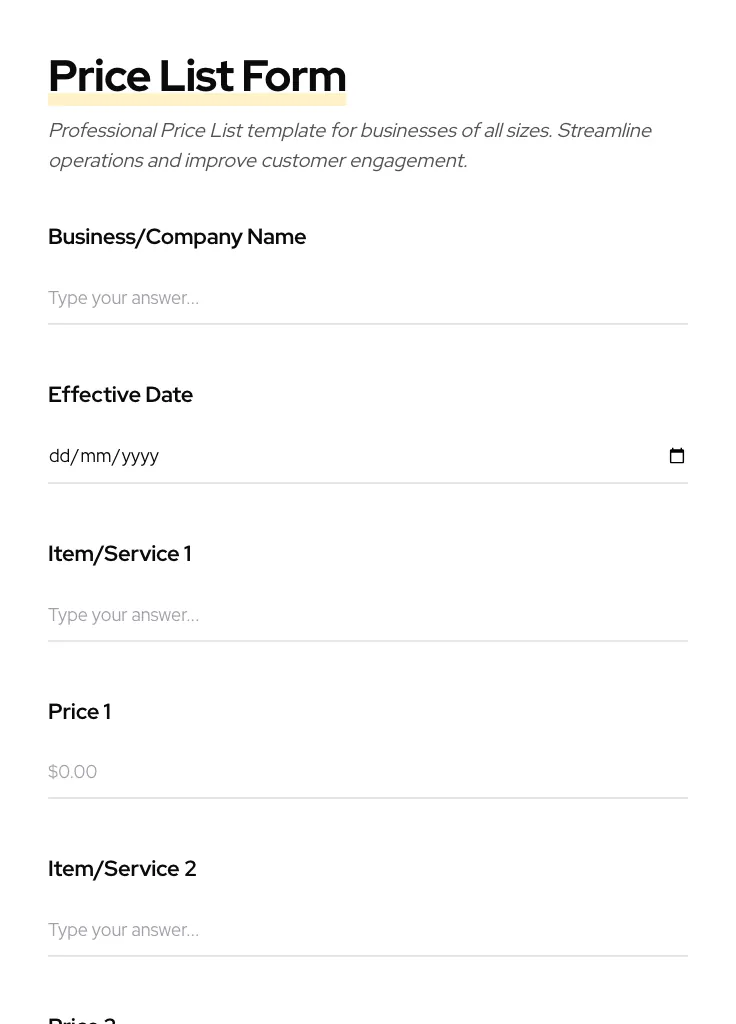This screenshot has height=1024, width=736.
Task: Click the underline of the Price 1 field
Action: point(368,797)
